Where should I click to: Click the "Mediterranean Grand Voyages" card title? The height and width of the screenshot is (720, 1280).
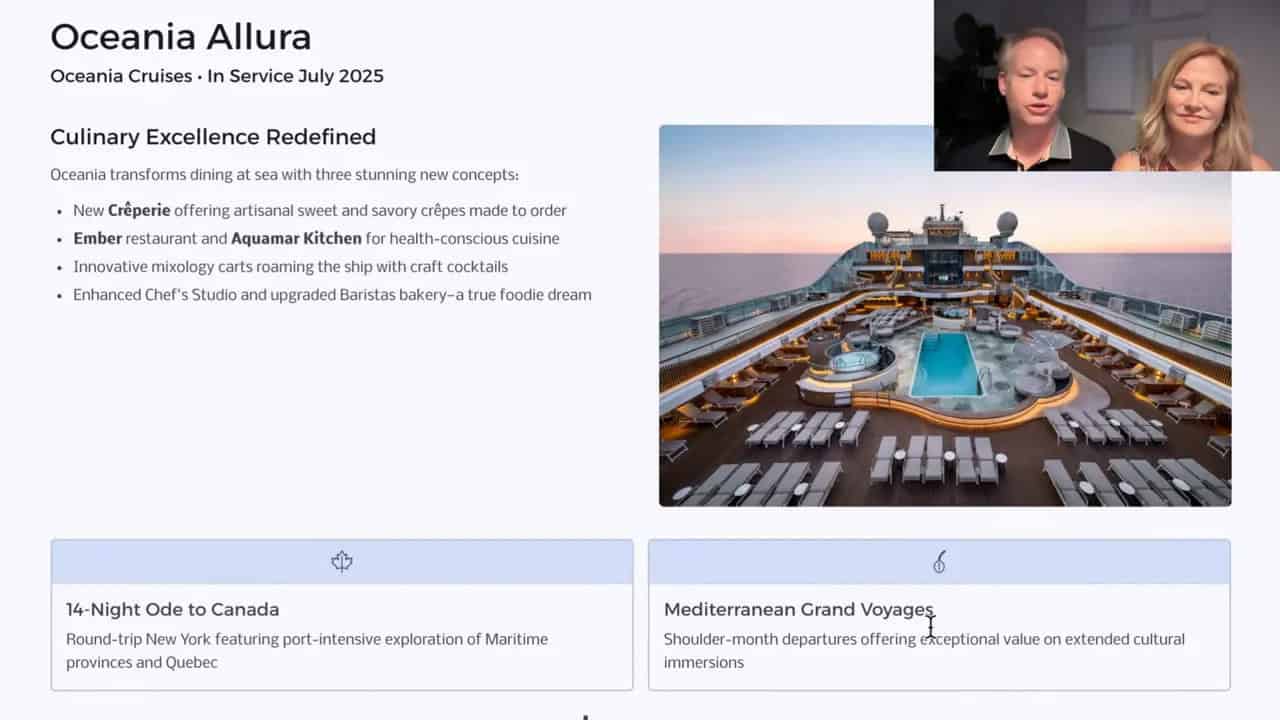(798, 609)
